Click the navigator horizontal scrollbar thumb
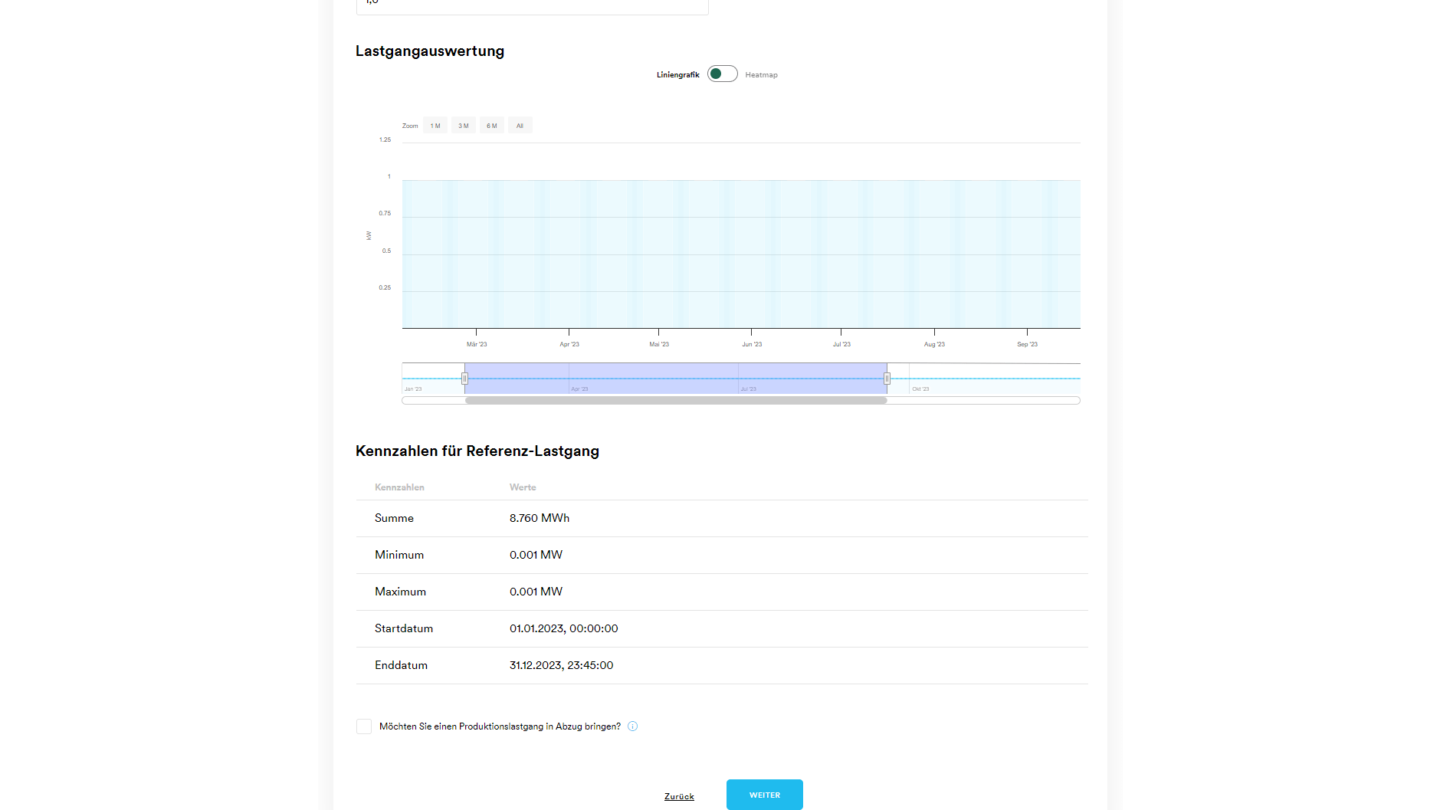The image size is (1440, 810). click(x=675, y=400)
